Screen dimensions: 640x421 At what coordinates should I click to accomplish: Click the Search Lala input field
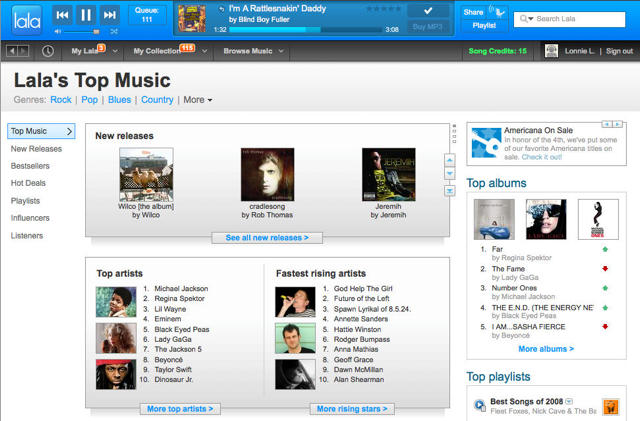580,19
